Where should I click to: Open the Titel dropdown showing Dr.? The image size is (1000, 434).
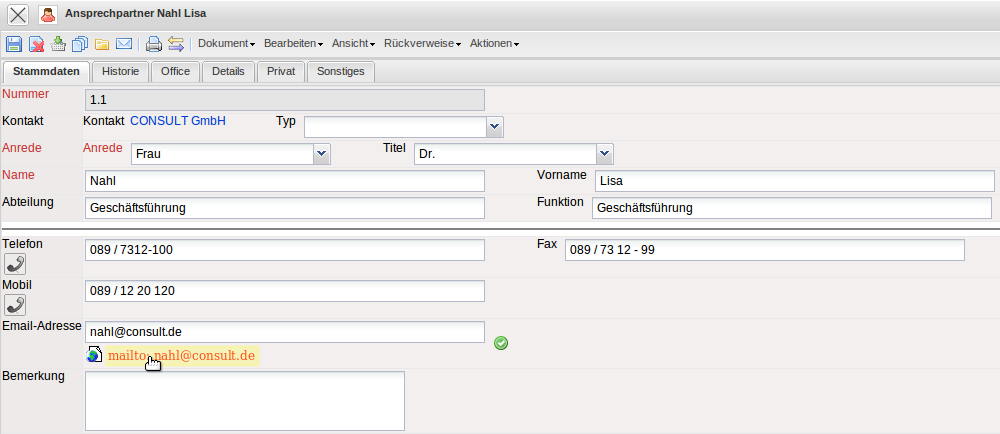604,154
